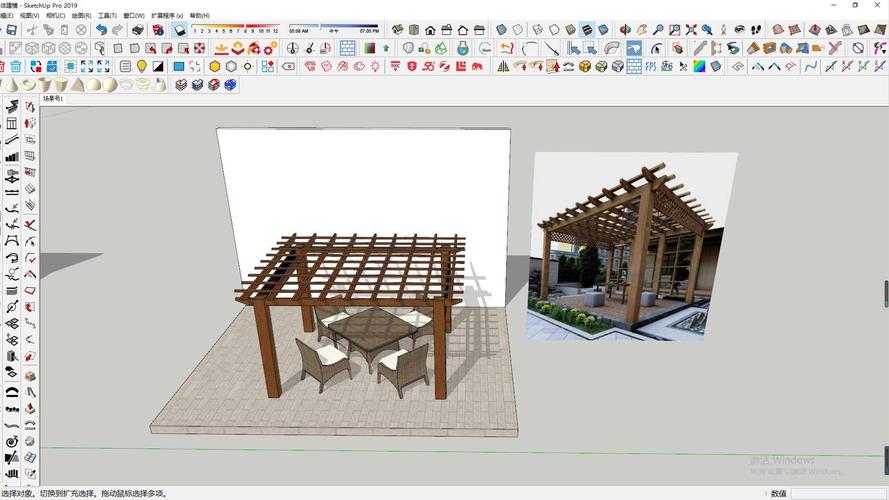Click sandbox From Scratch grid icon
The height and width of the screenshot is (500, 889).
click(x=794, y=29)
